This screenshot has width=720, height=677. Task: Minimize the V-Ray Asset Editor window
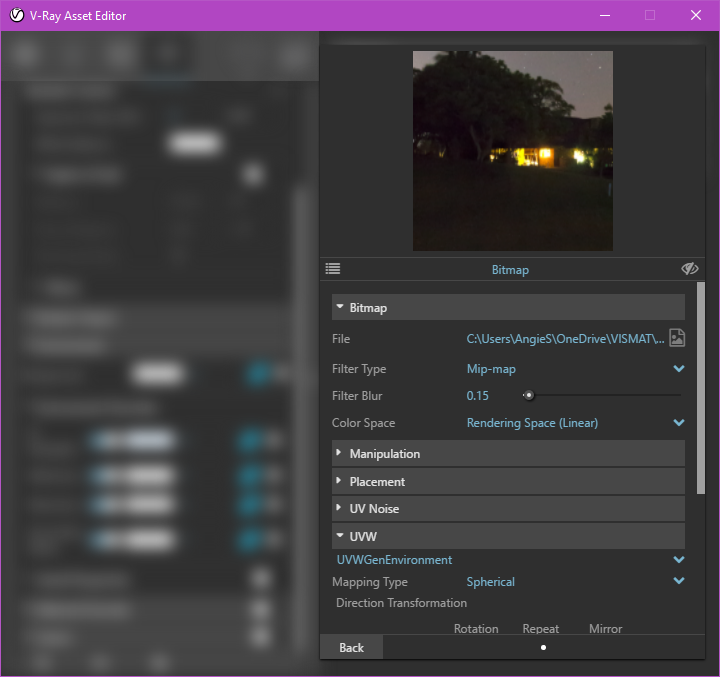click(x=605, y=15)
